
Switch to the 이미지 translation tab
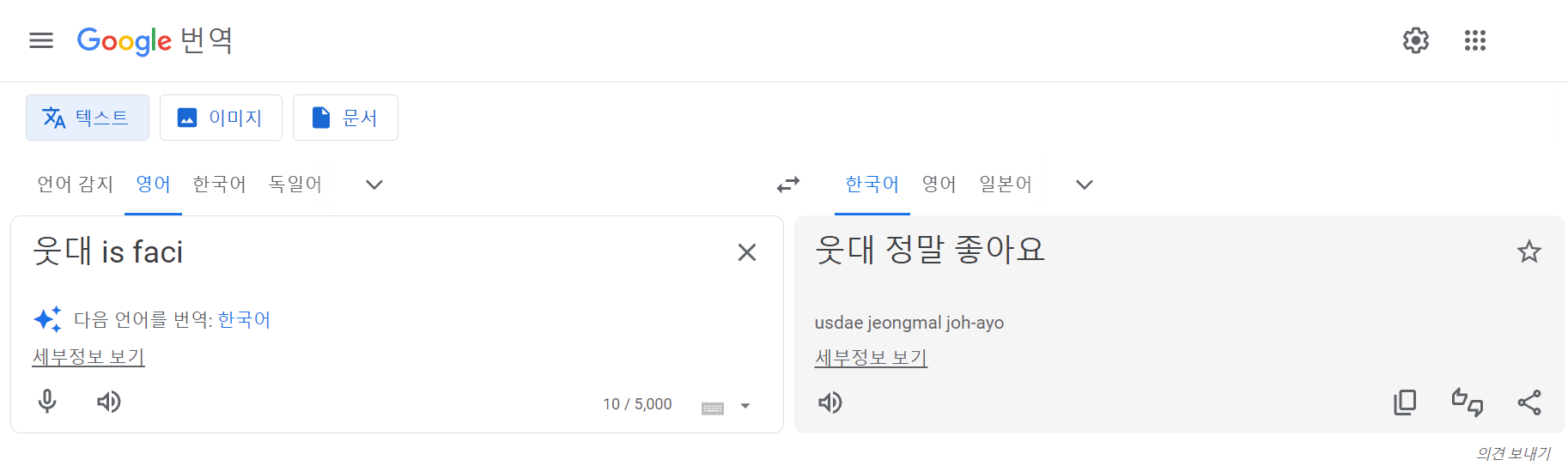(221, 118)
